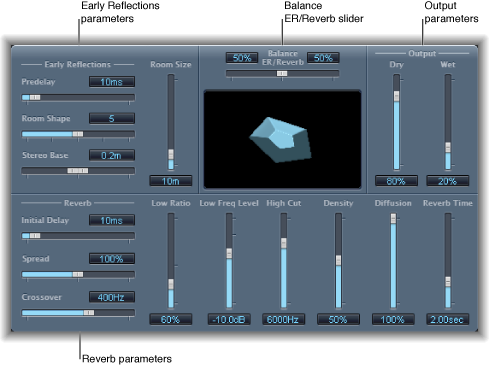This screenshot has height=368, width=490.
Task: Click the Predelay 10ms value field
Action: click(112, 82)
